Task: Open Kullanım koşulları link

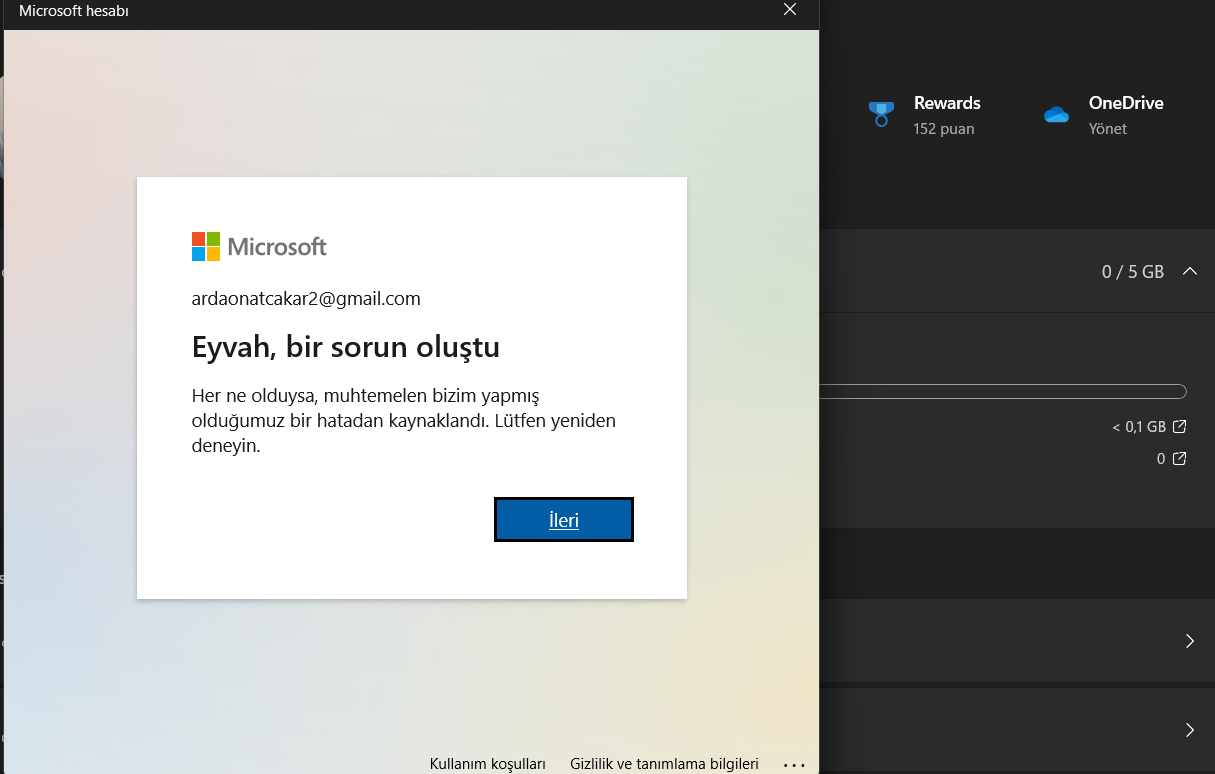Action: [x=488, y=763]
